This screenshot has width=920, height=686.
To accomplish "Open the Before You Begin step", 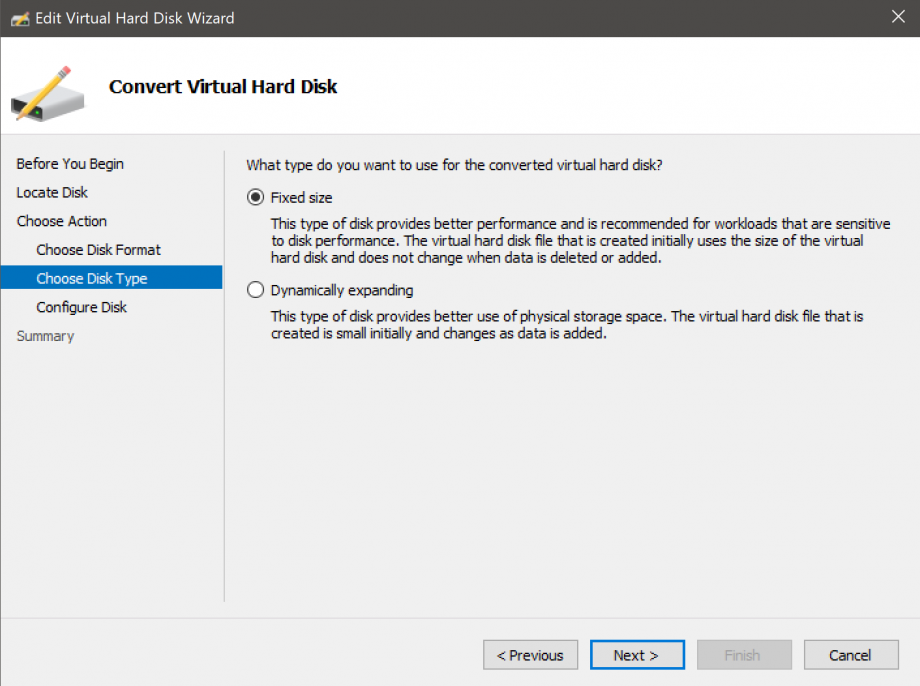I will pyautogui.click(x=69, y=163).
